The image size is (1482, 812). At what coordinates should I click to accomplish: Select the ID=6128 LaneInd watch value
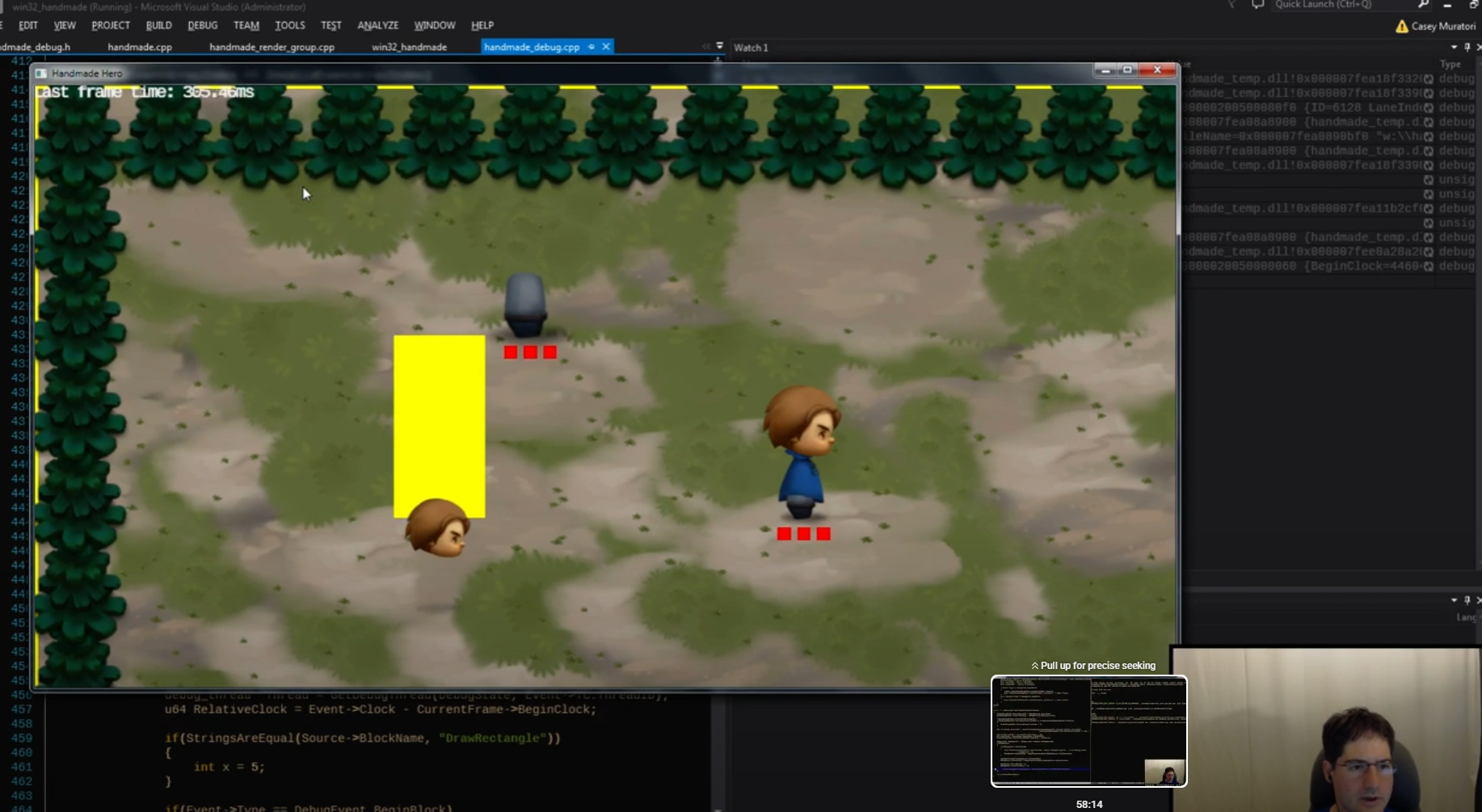click(1301, 107)
